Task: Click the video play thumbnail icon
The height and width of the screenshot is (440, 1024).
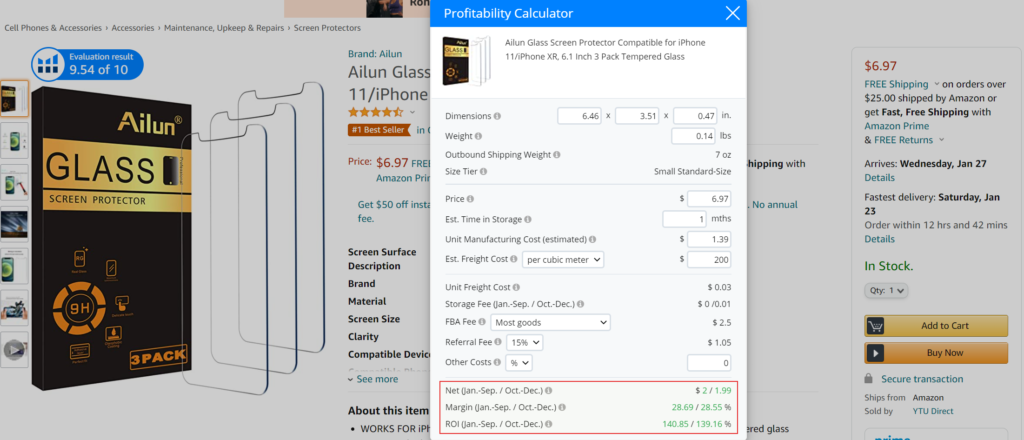Action: point(14,350)
